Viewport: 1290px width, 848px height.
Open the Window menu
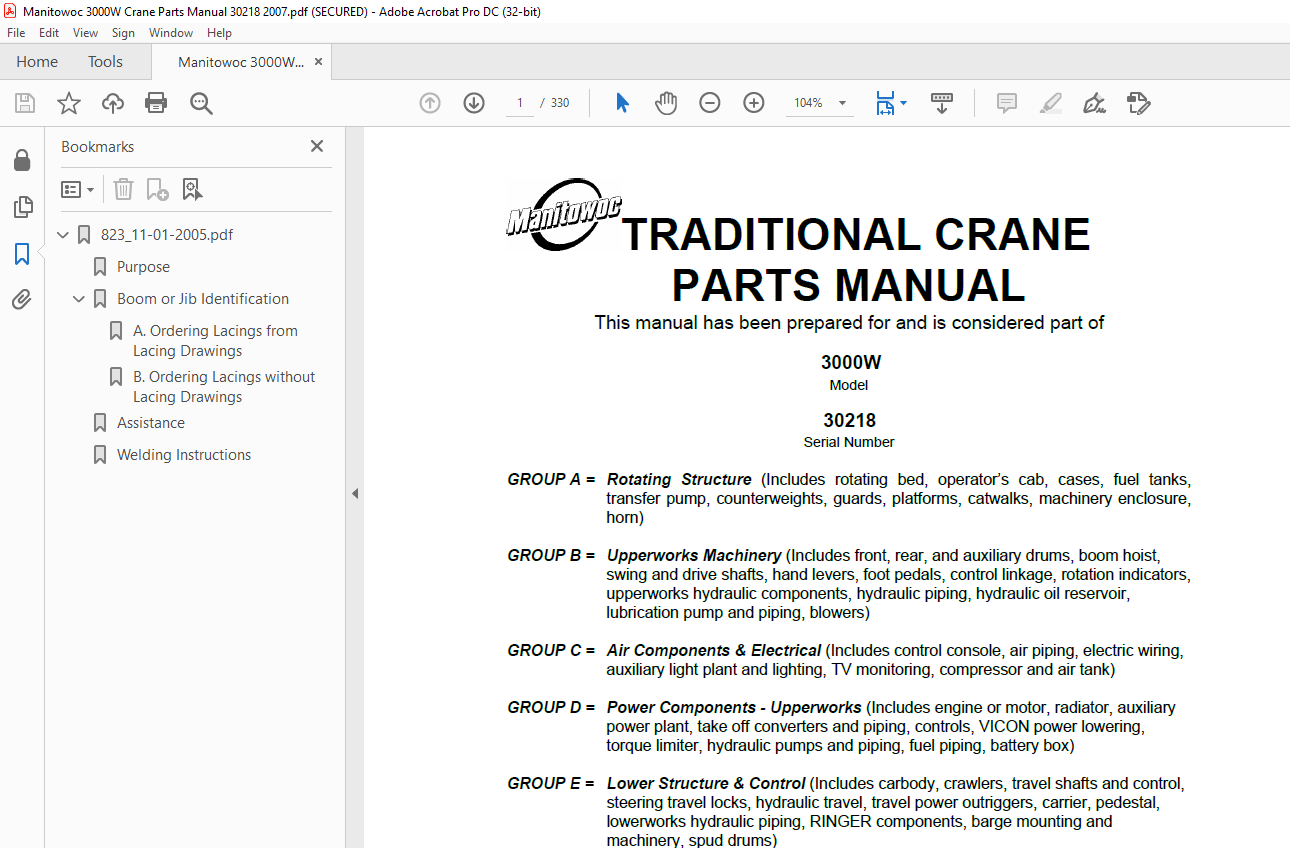click(x=171, y=33)
